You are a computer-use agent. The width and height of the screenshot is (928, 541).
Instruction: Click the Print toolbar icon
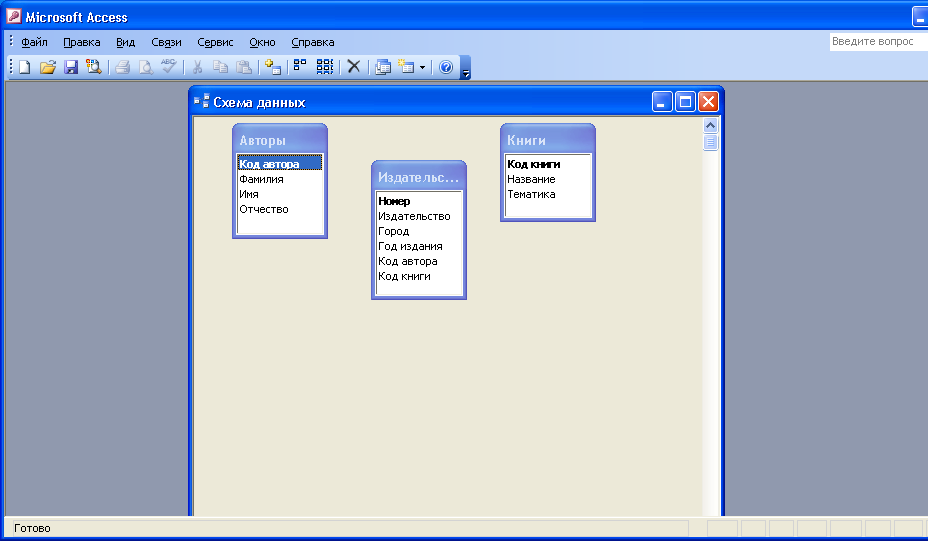click(123, 67)
